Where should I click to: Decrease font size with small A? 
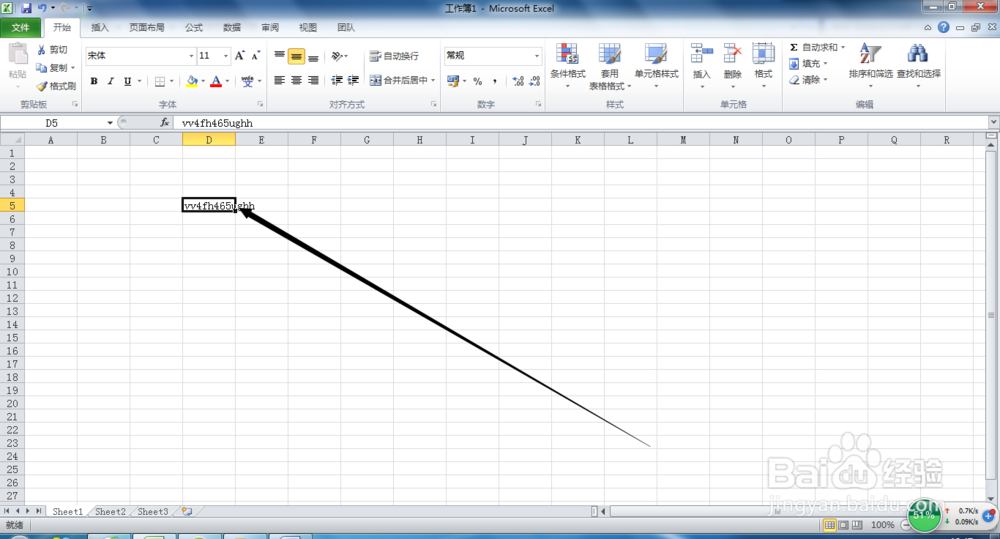pos(255,55)
